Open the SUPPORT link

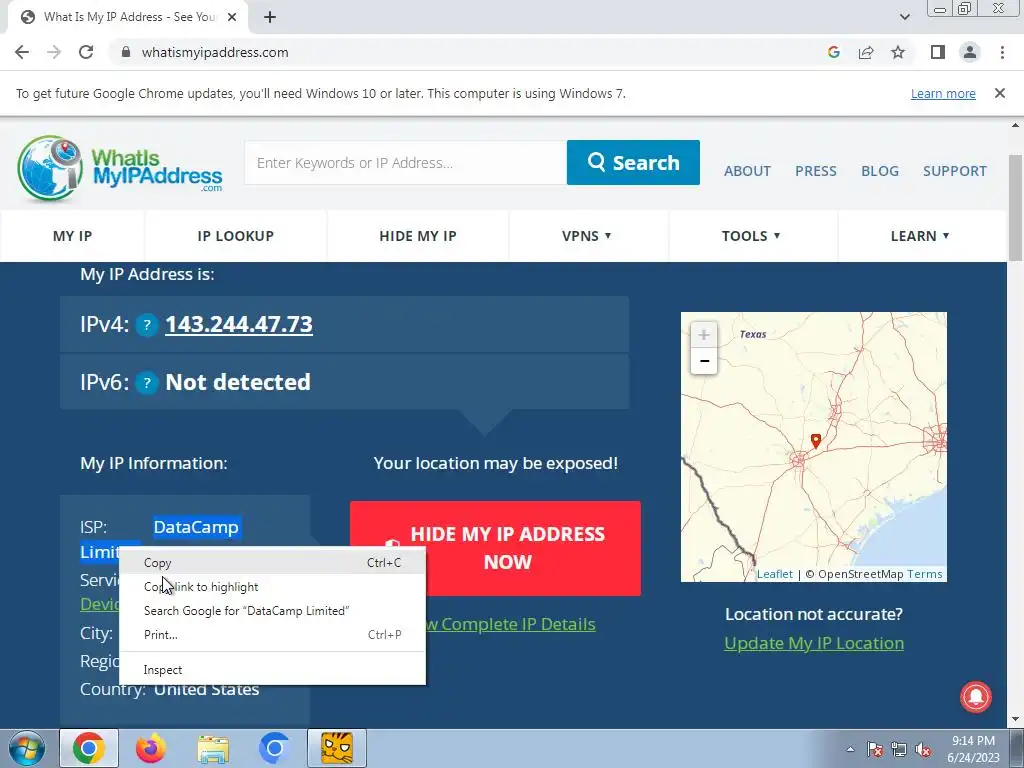pos(954,171)
